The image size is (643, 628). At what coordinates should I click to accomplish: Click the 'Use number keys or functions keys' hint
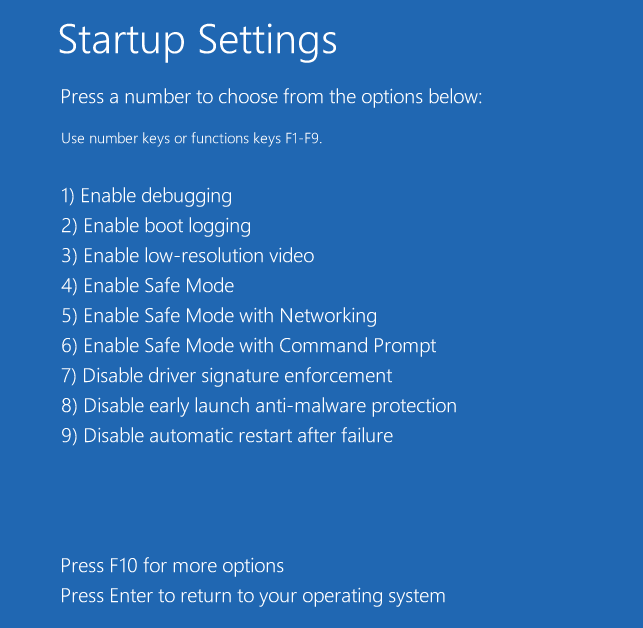coord(192,139)
